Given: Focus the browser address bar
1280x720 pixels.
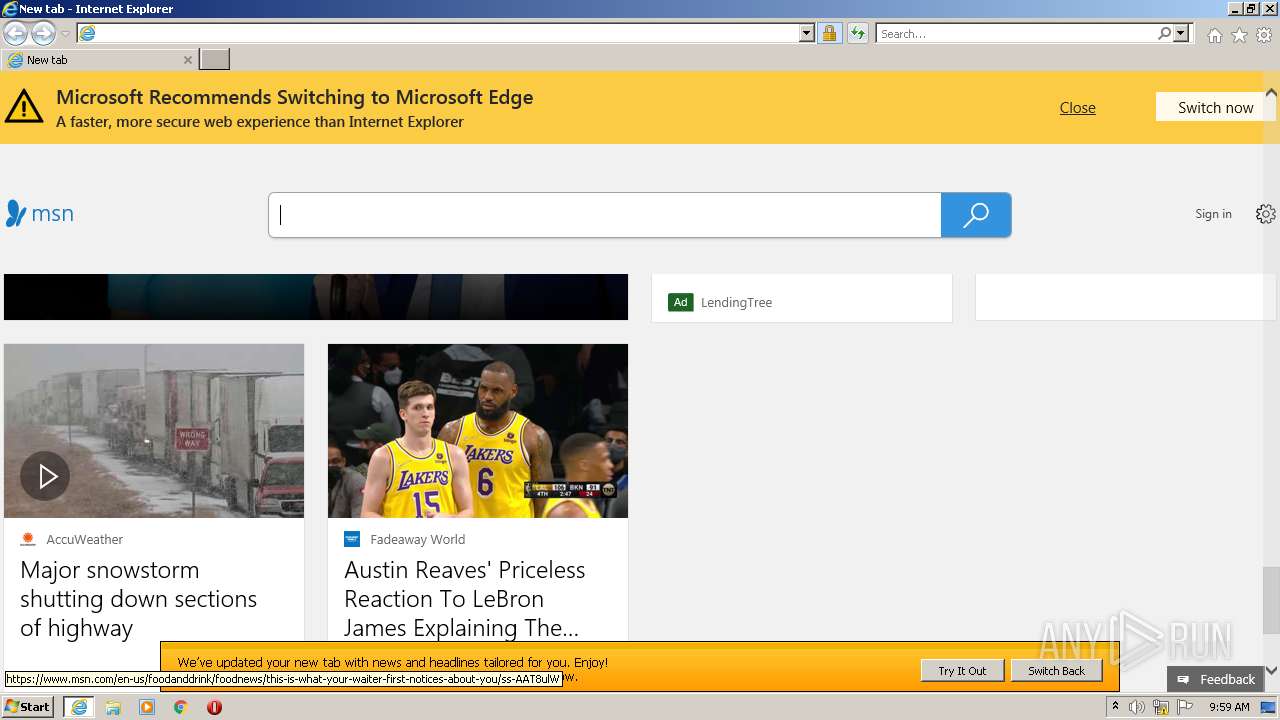Looking at the screenshot, I should click(448, 33).
